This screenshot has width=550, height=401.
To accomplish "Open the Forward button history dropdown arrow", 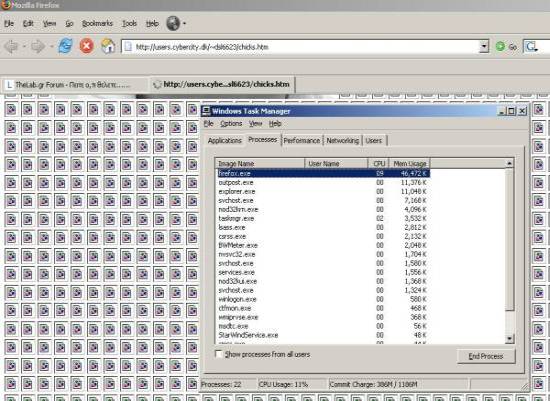I will tap(51, 46).
